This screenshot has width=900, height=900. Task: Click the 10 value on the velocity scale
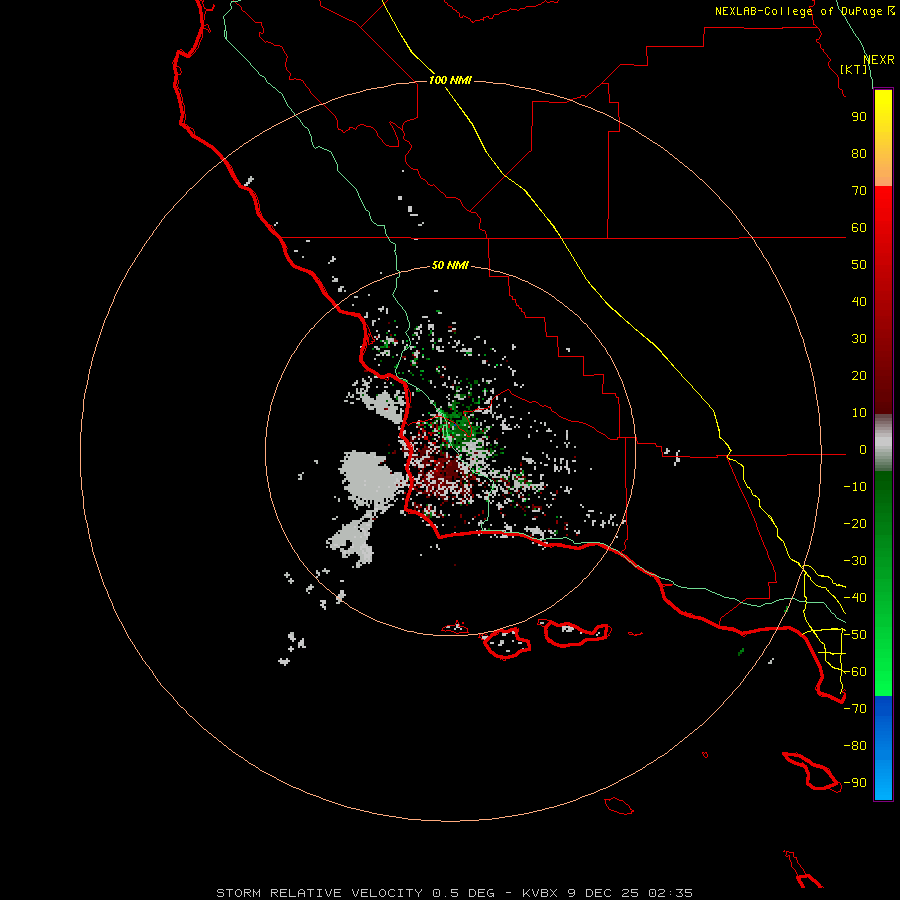(x=859, y=413)
